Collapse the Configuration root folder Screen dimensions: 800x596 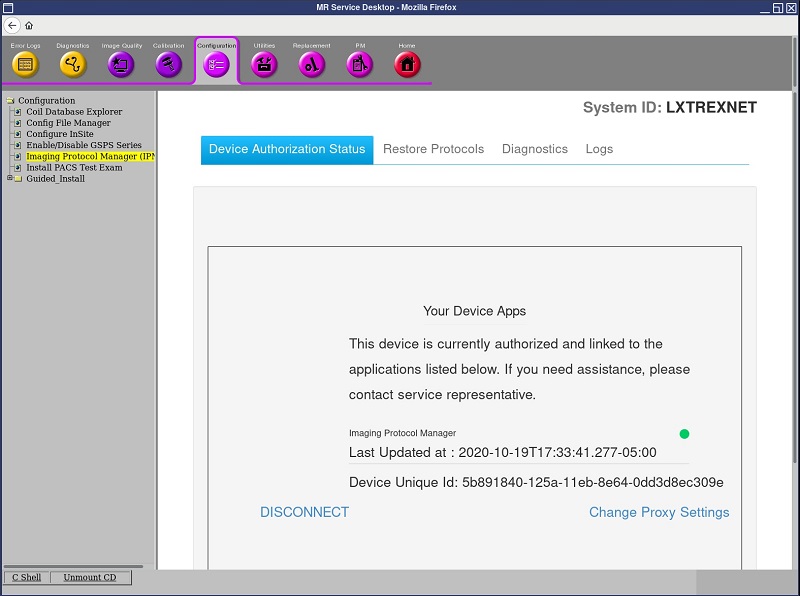click(10, 100)
